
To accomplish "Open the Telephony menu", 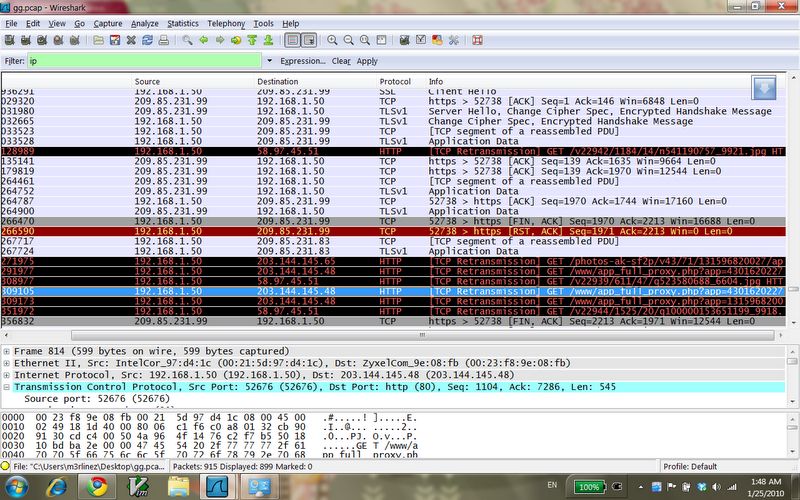I will [x=226, y=23].
